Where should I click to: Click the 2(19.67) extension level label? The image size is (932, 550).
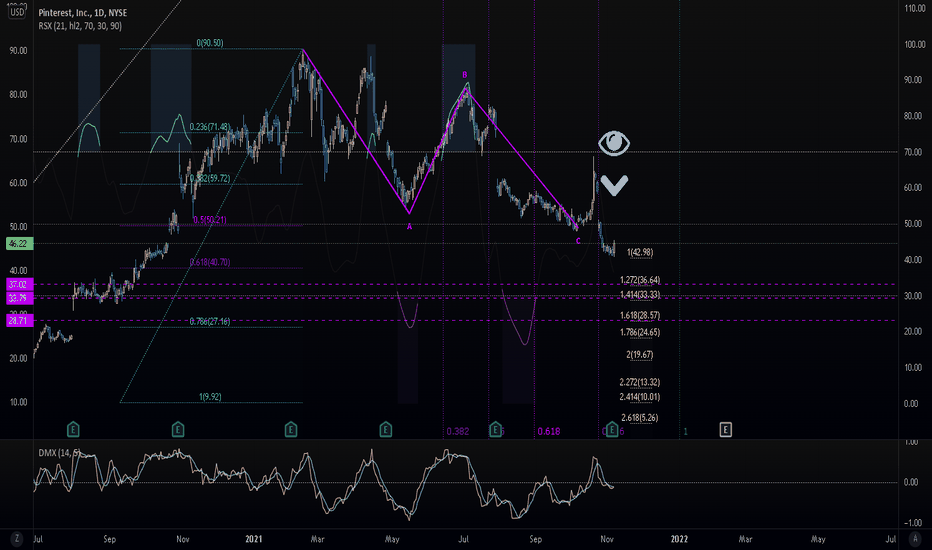tap(640, 354)
